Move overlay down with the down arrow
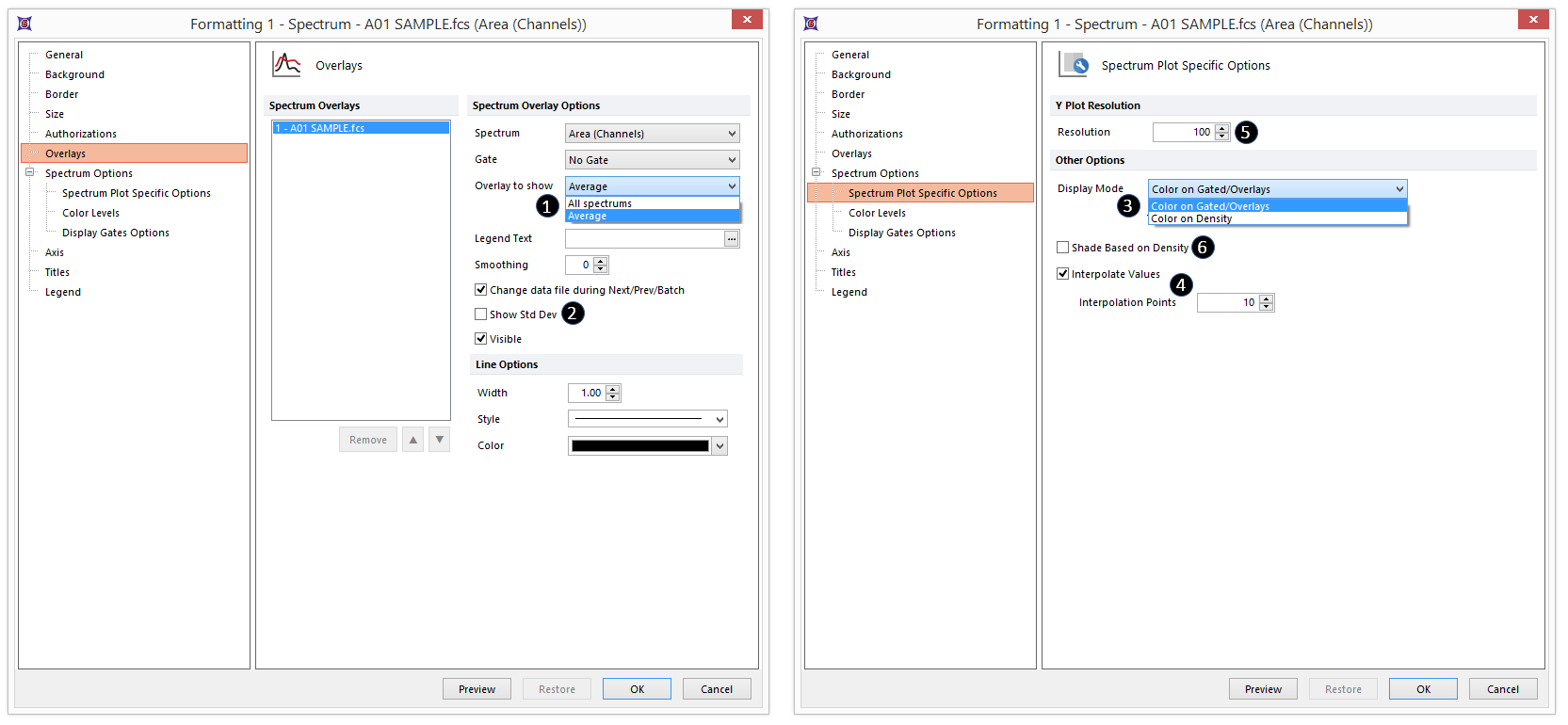Screen dimensions: 1568x725 (439, 440)
